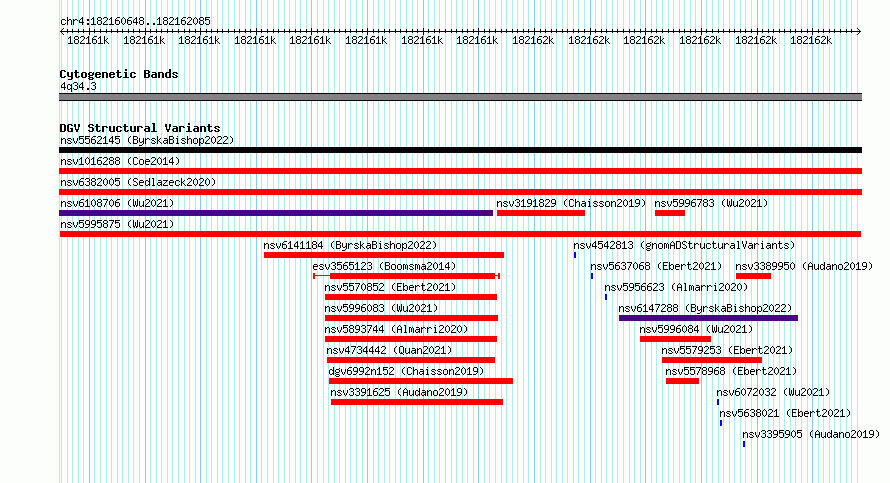Screen dimensions: 890x483
Task: Select nsv6141184 (ByrskaBishop2022) label
Action: [x=350, y=245]
